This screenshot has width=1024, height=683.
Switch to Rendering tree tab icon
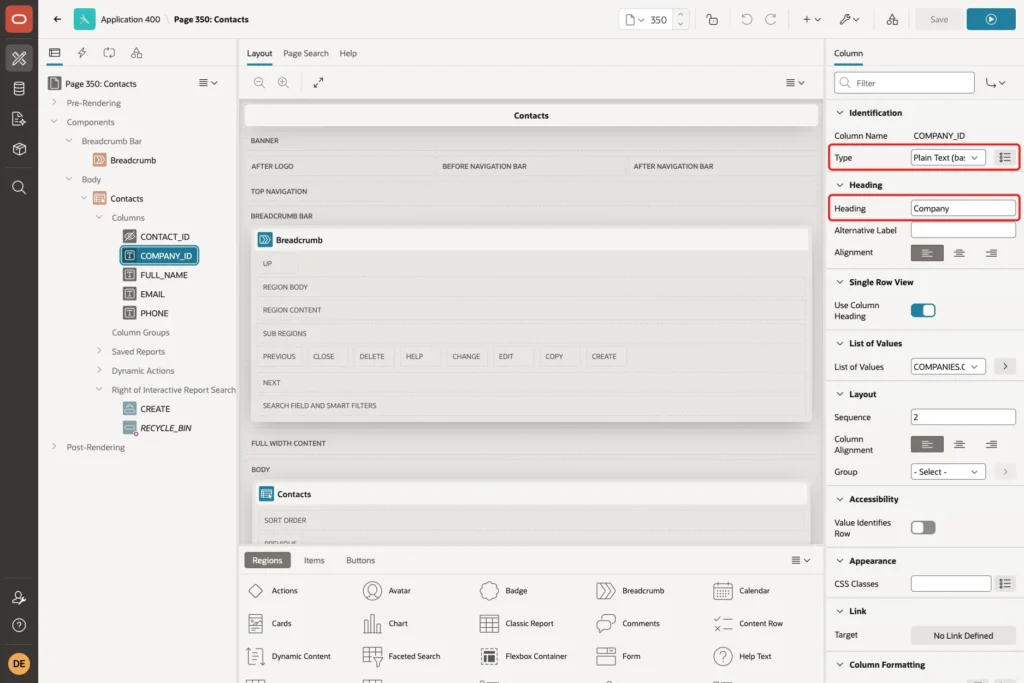pos(55,53)
